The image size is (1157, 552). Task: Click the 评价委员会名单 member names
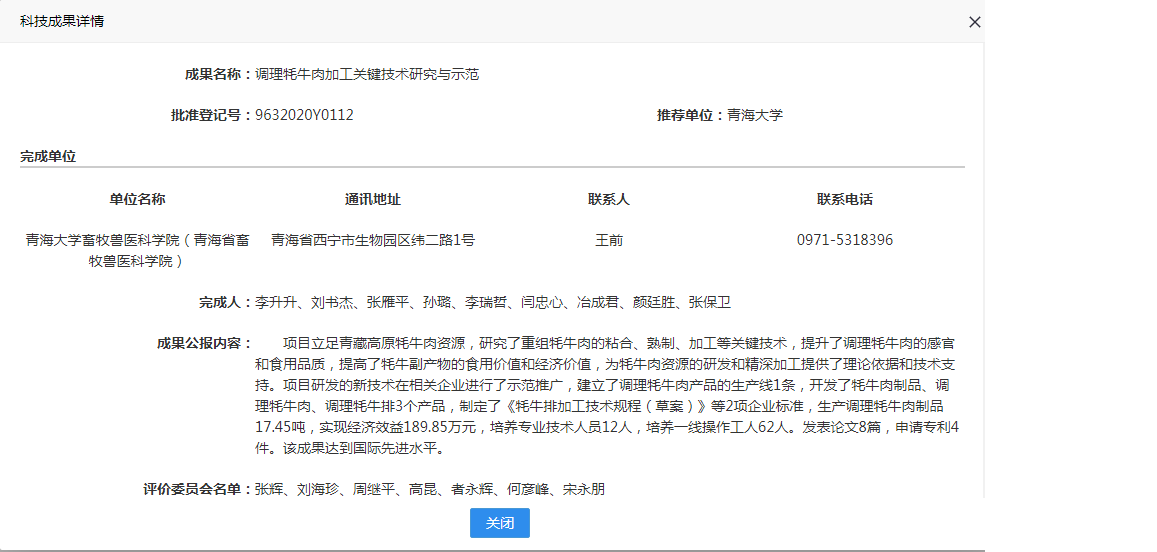[x=430, y=489]
